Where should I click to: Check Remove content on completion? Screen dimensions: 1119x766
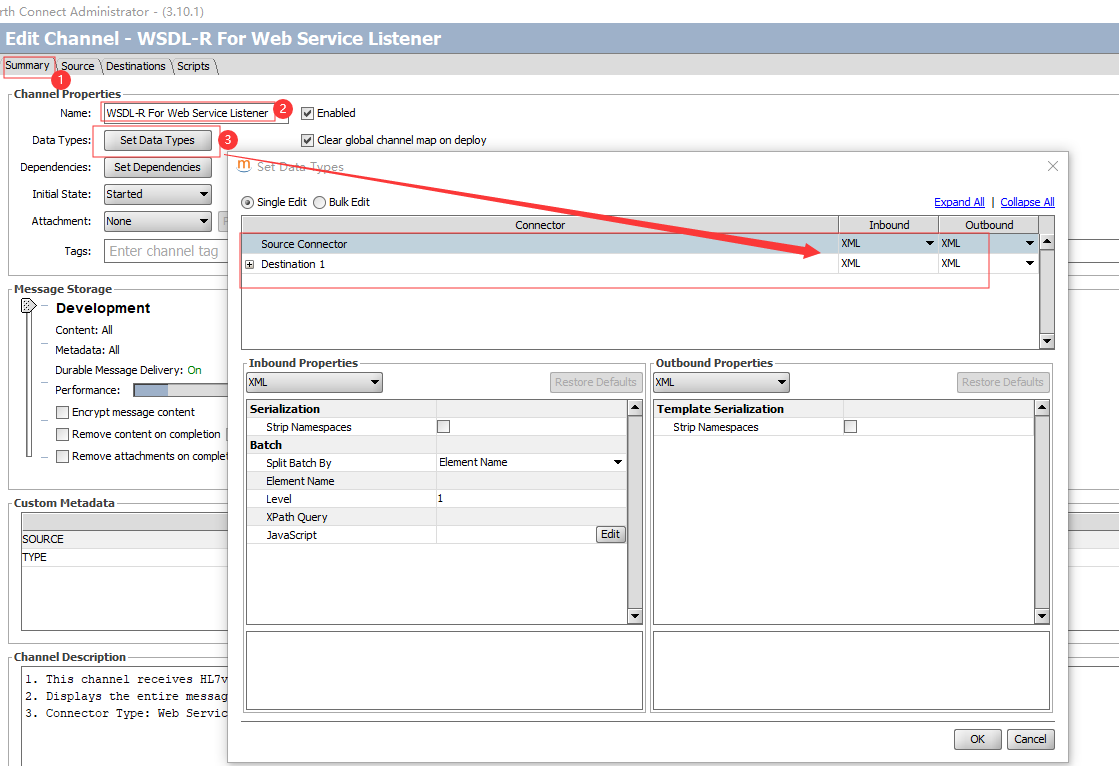[x=63, y=435]
